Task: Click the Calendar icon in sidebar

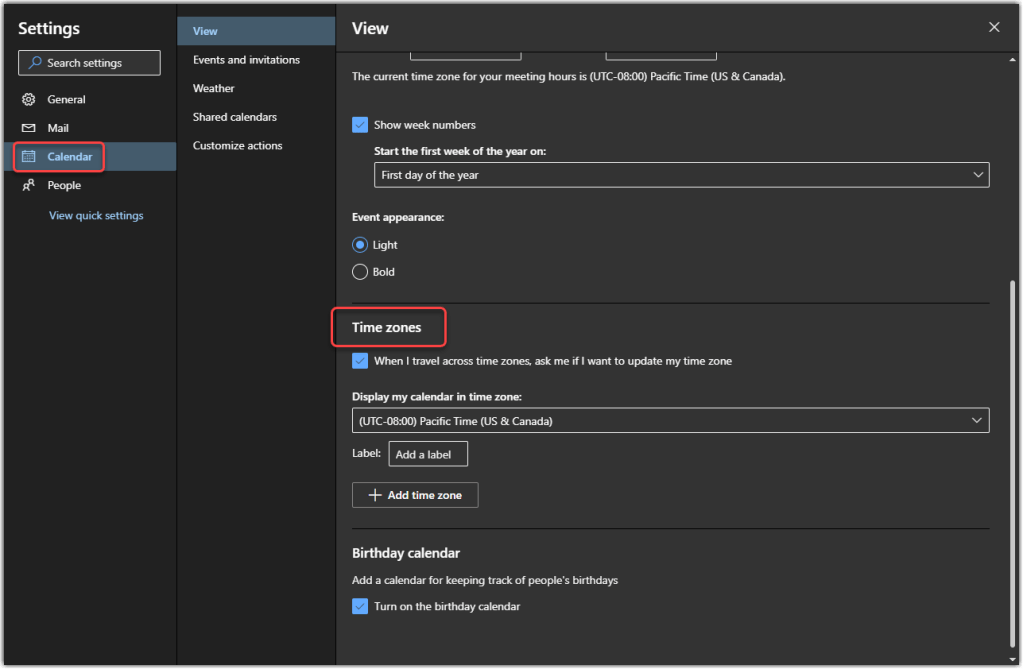Action: pos(29,157)
